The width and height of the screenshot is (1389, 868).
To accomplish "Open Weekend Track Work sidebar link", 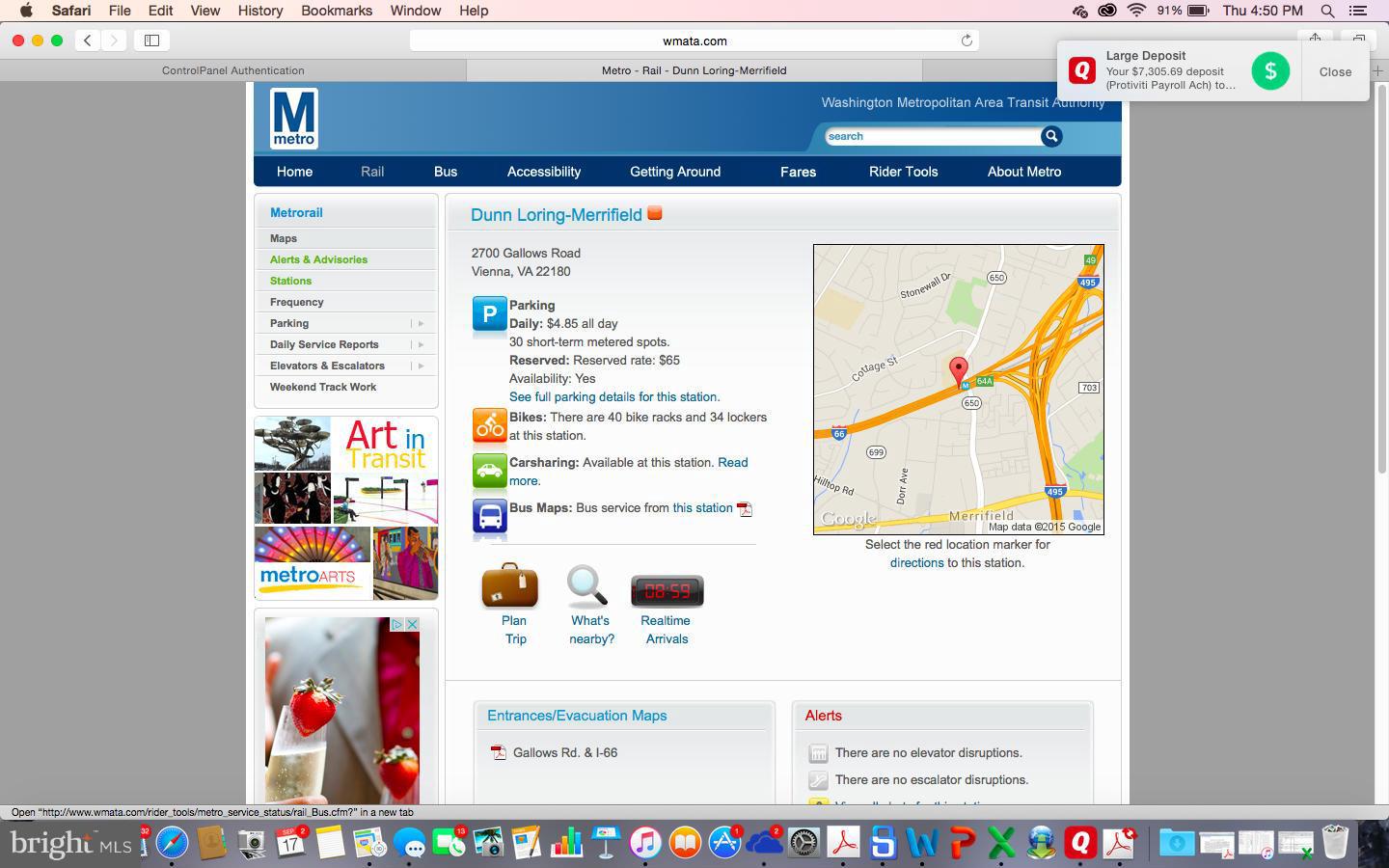I will click(323, 387).
